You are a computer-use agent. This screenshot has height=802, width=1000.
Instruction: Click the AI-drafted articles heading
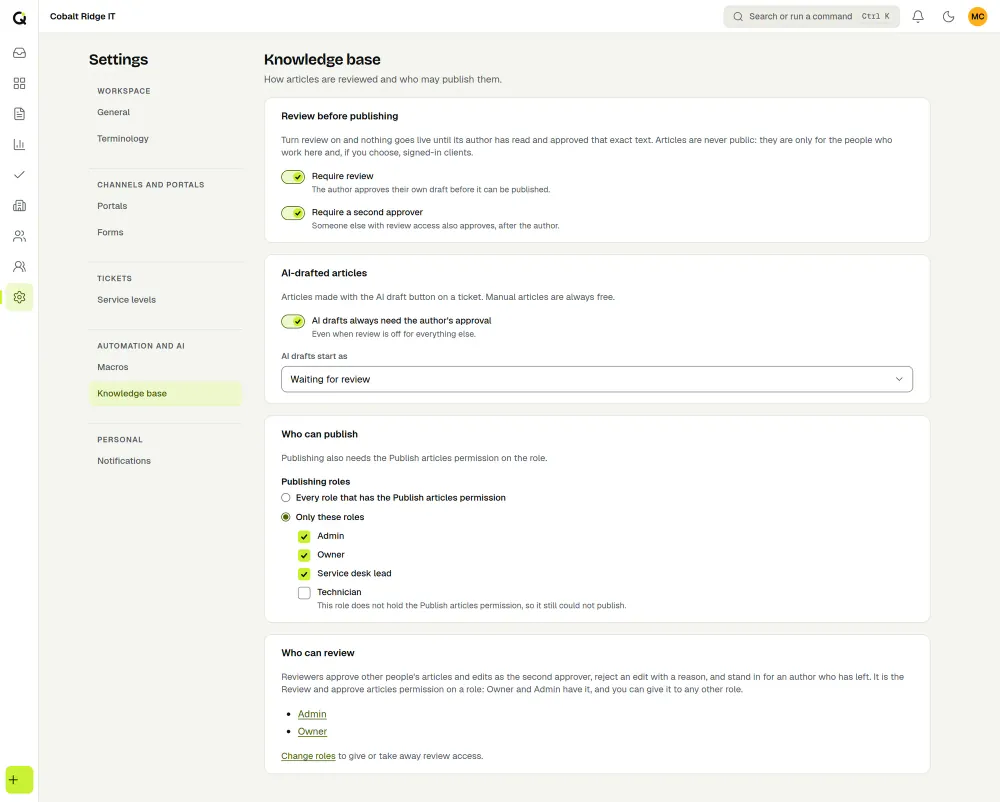tap(324, 273)
